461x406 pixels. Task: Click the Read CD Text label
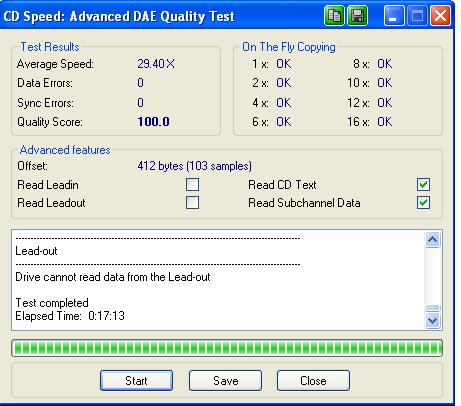282,185
